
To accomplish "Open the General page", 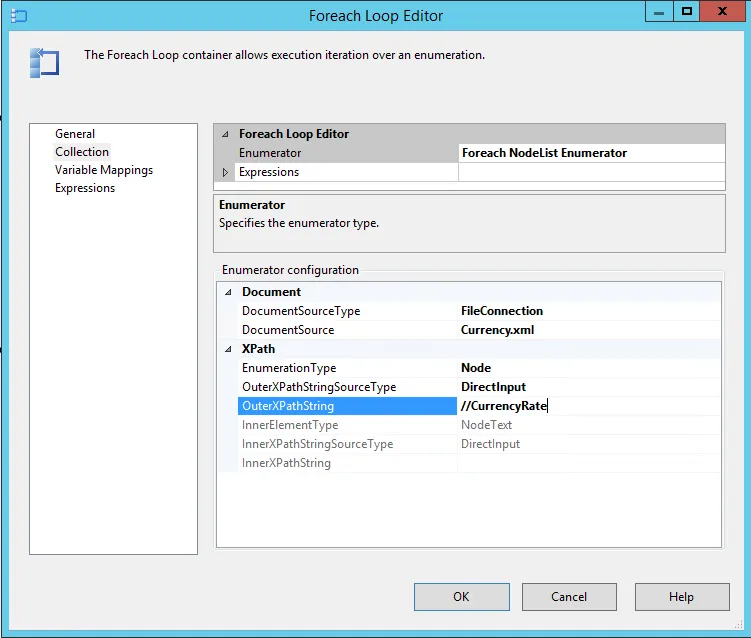I will pos(75,134).
